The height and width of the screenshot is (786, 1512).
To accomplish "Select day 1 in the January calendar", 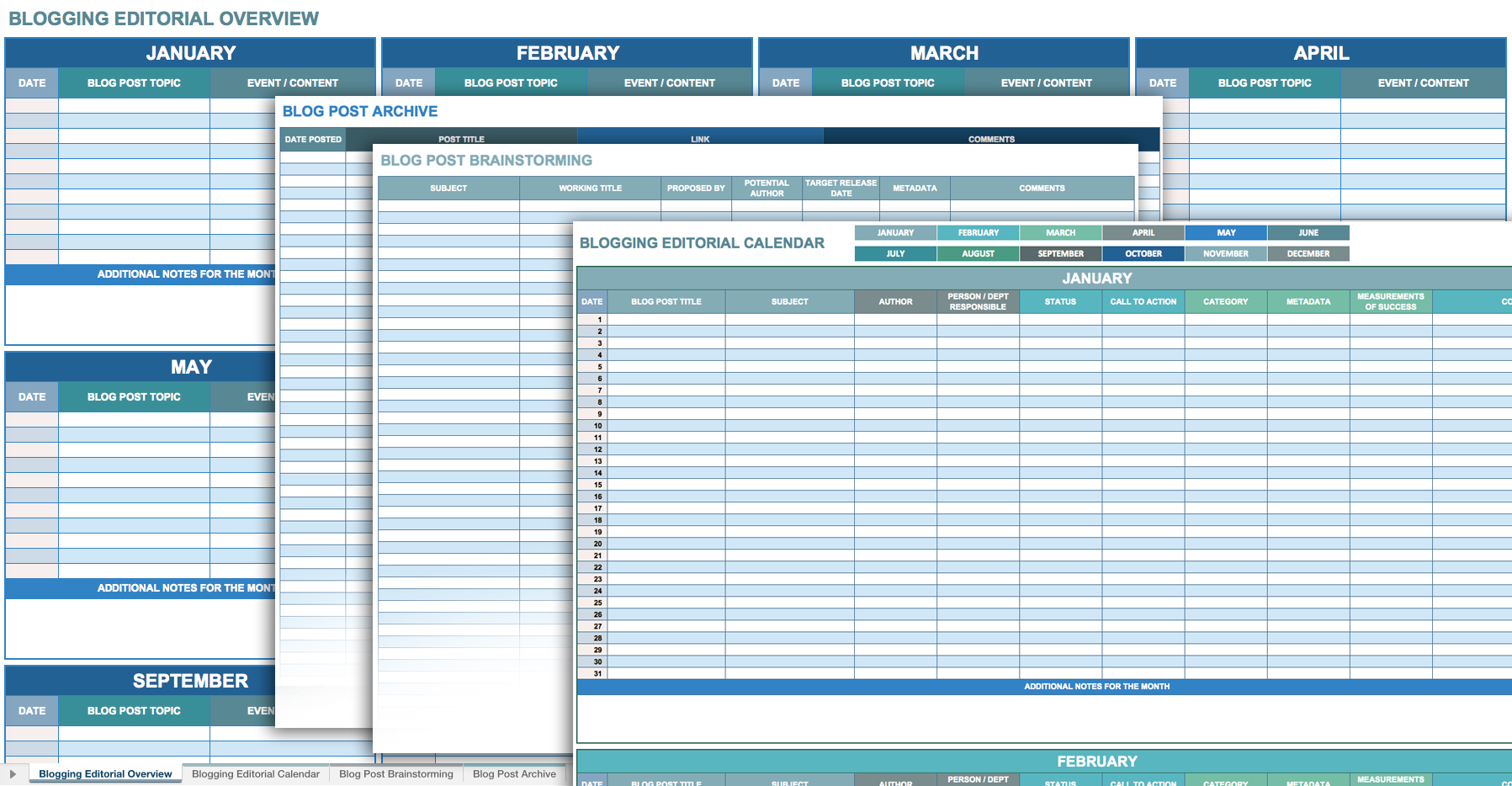I will tap(592, 320).
